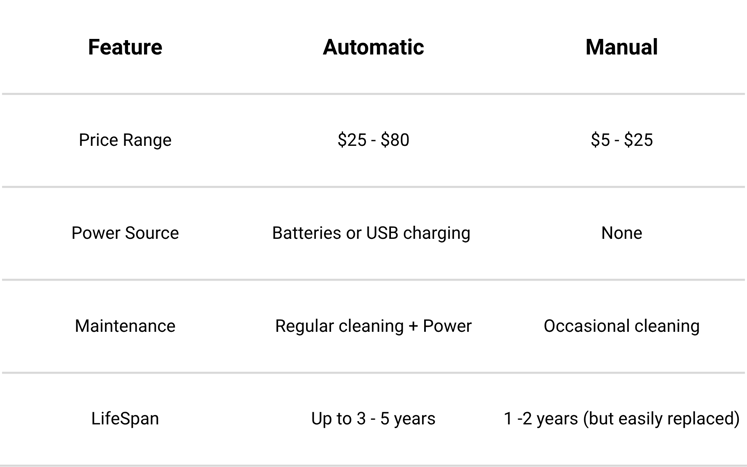This screenshot has width=747, height=467.
Task: Select the Maintenance row label
Action: tap(125, 326)
